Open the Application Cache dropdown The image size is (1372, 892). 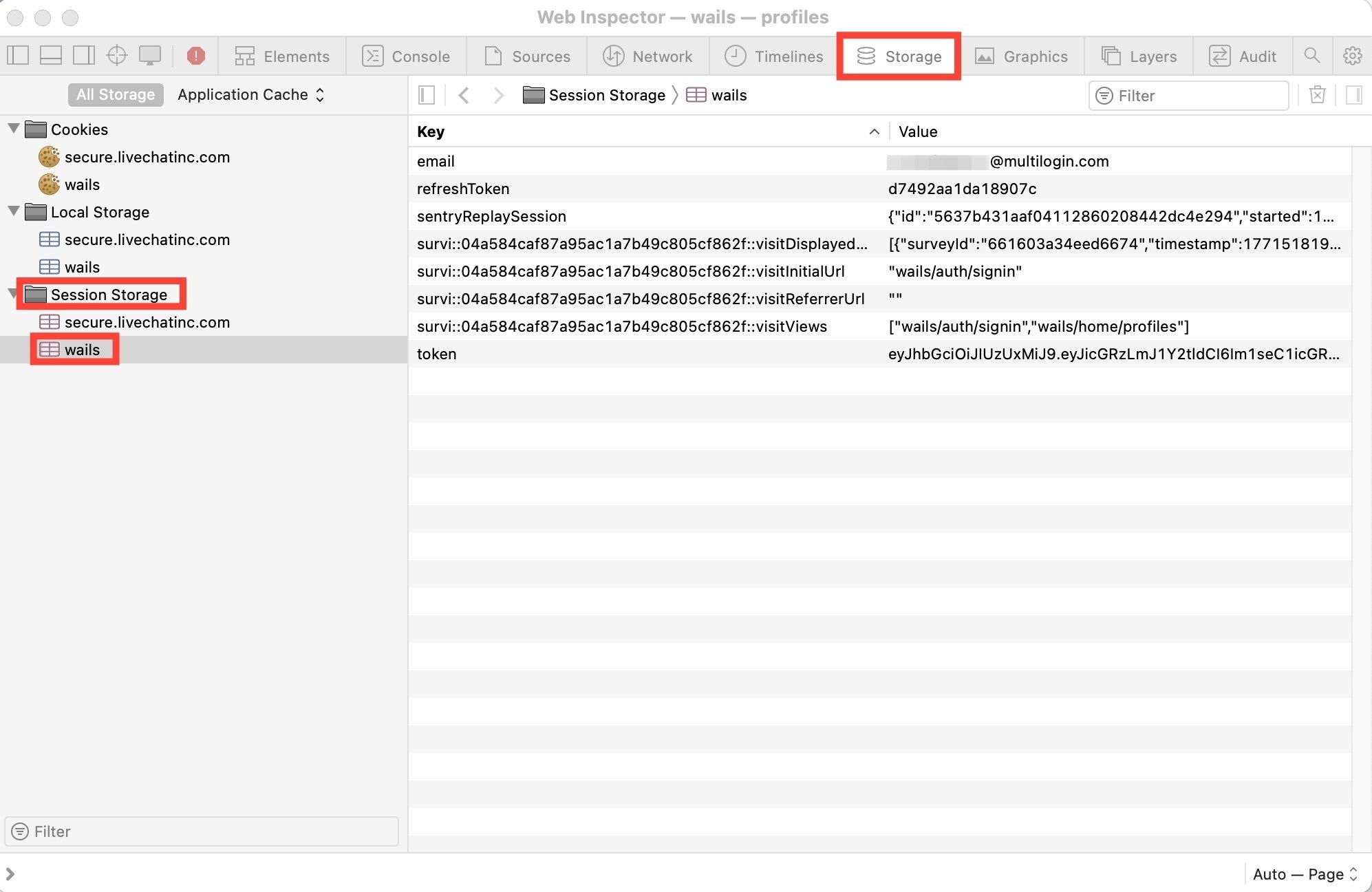click(x=250, y=94)
